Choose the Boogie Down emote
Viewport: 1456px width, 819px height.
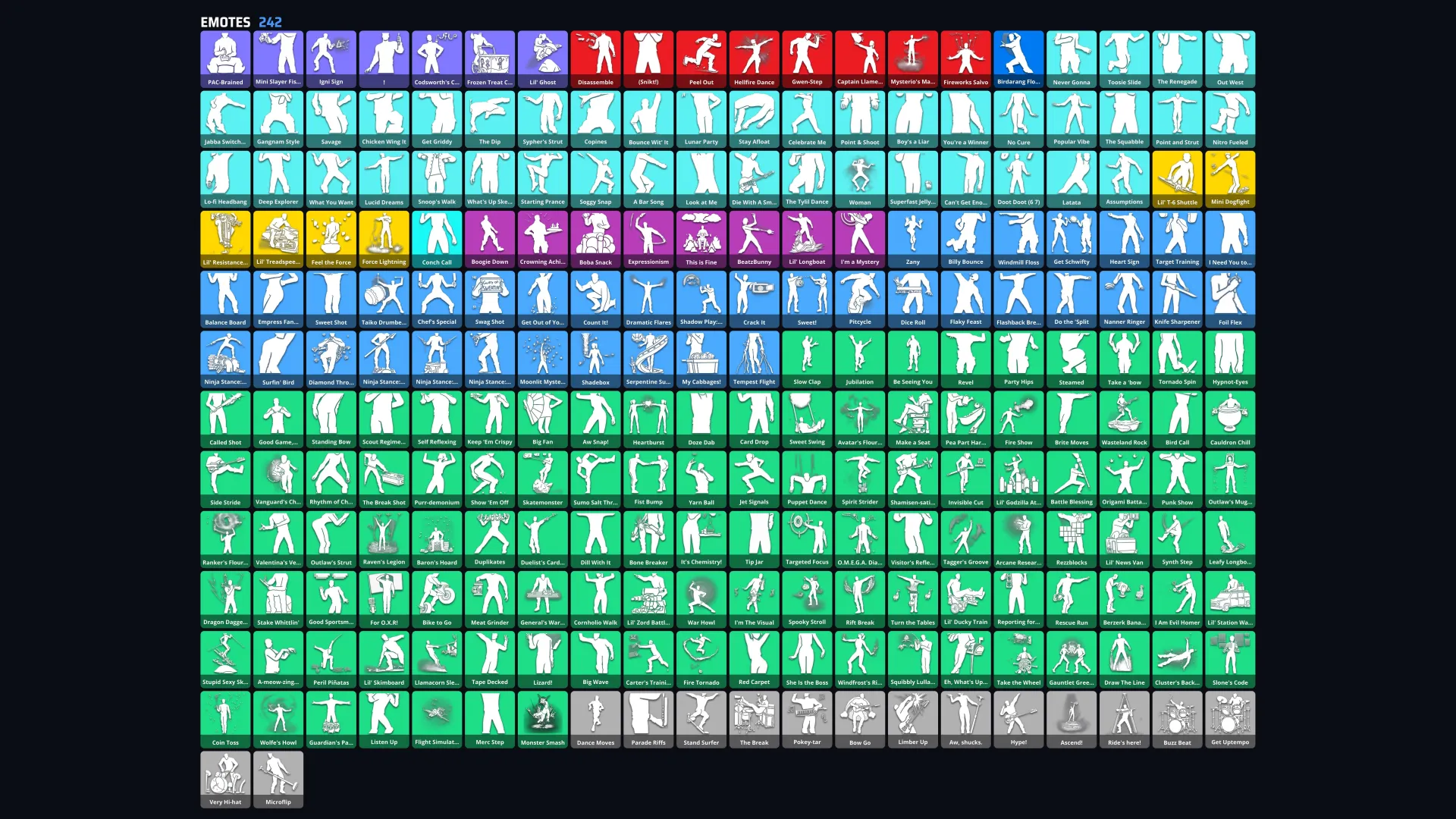pos(489,239)
